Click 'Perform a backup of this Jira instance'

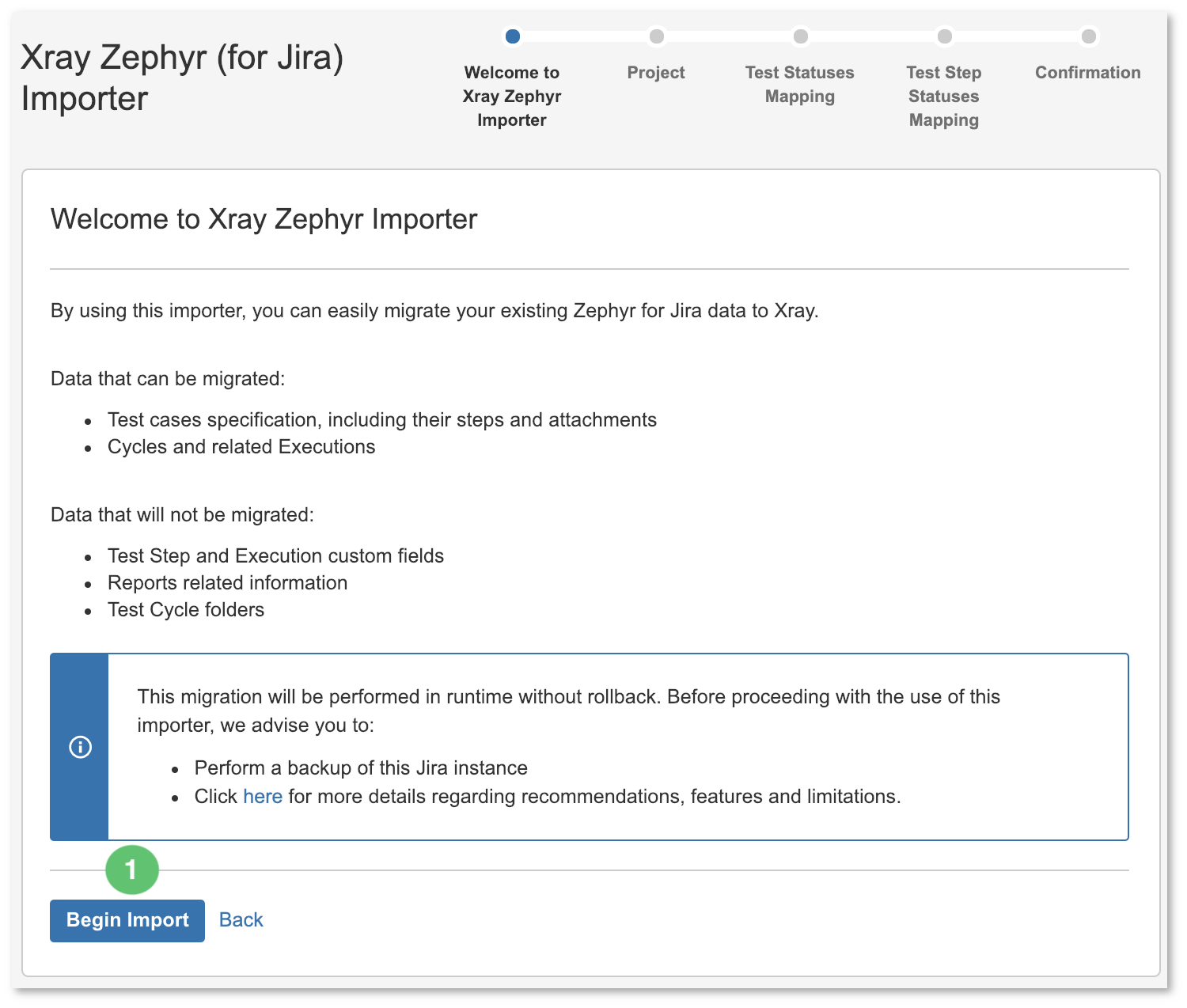[x=361, y=768]
